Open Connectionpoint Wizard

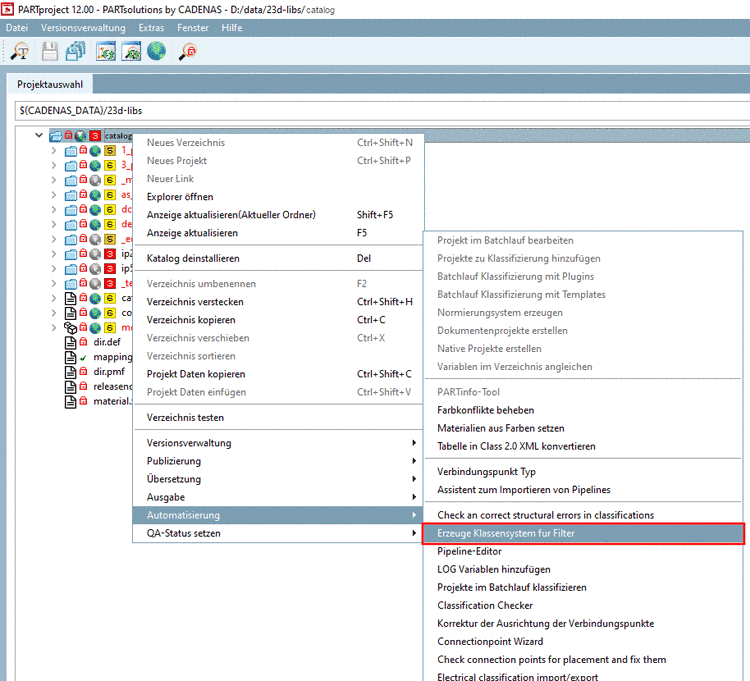(583, 642)
